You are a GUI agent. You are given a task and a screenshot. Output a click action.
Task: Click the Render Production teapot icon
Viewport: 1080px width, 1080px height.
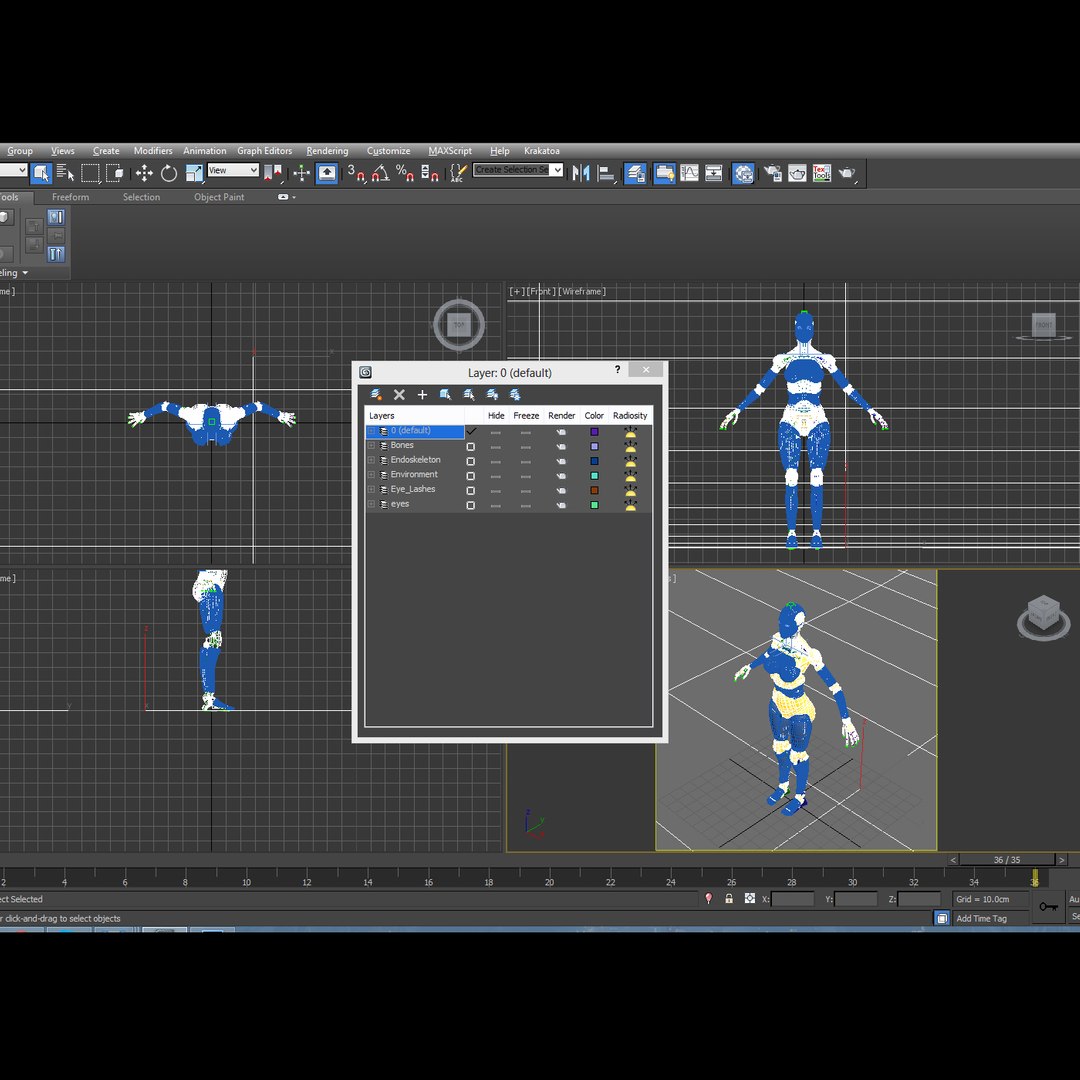[x=847, y=173]
